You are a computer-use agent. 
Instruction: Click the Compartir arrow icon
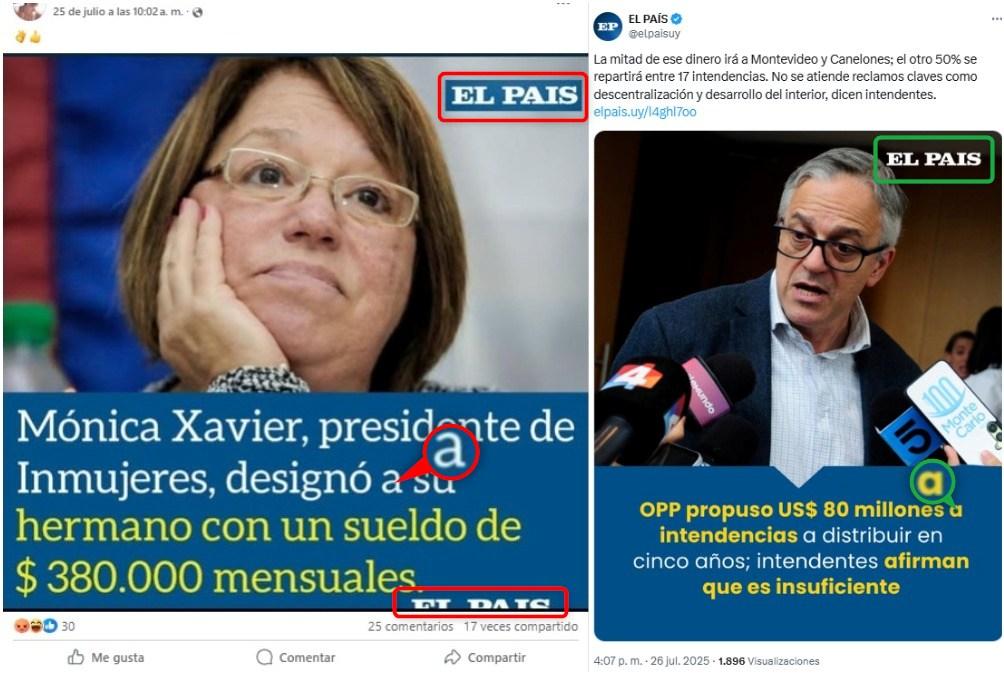click(x=452, y=657)
